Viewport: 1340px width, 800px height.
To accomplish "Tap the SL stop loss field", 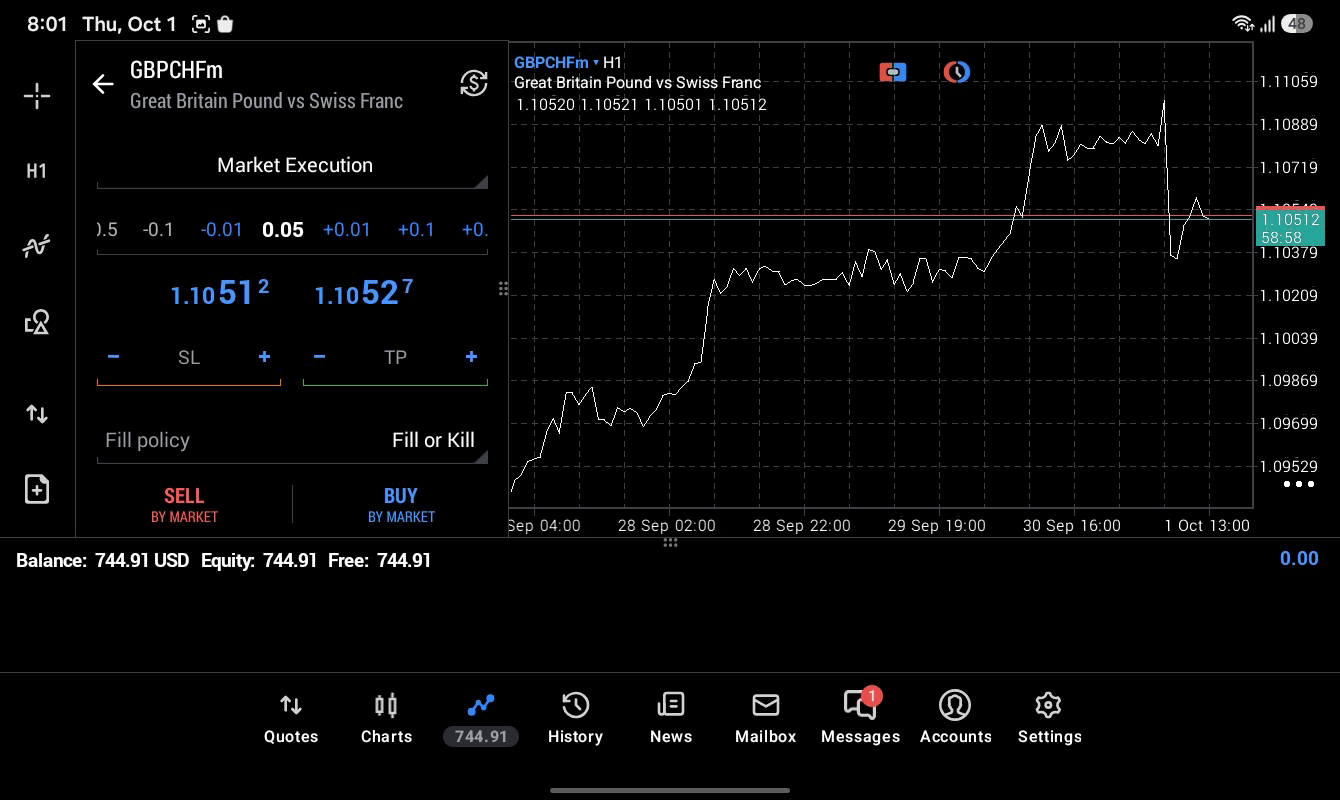I will click(x=189, y=358).
